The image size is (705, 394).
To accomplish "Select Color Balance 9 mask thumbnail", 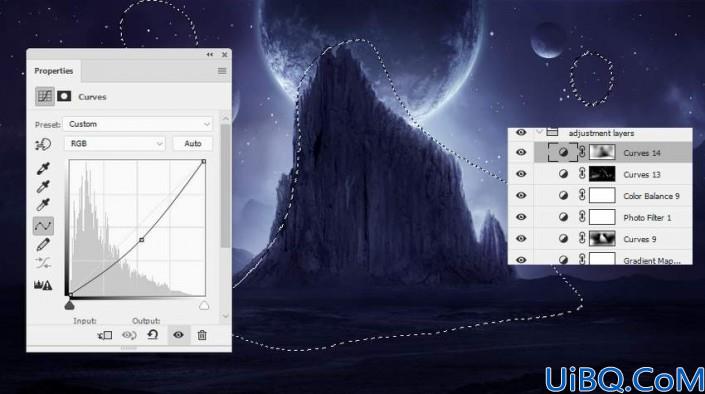I will [602, 196].
